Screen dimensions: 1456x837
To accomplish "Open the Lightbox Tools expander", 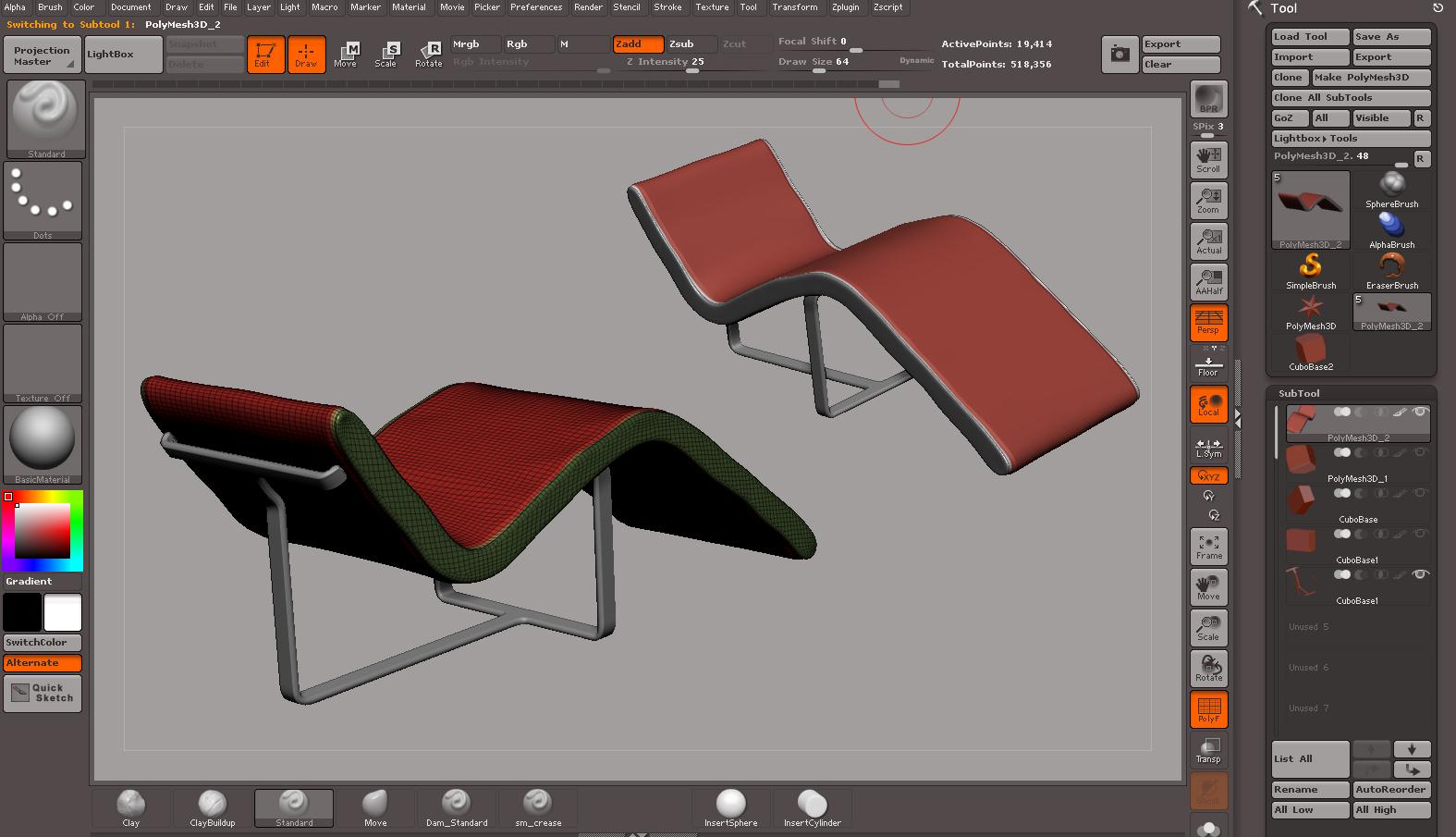I will pos(1350,139).
